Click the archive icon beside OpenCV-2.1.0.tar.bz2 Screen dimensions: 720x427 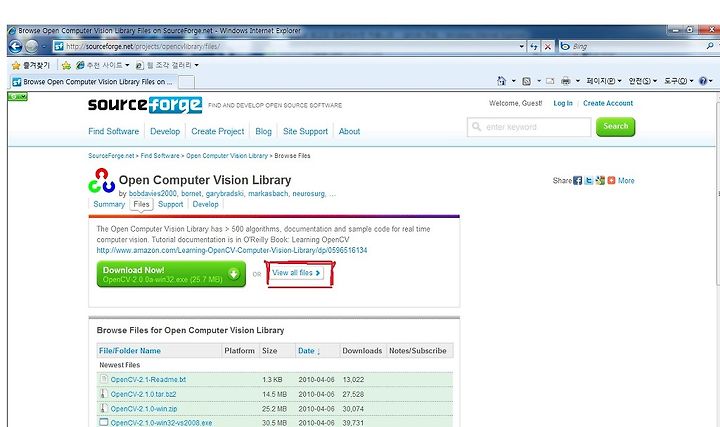(x=104, y=393)
